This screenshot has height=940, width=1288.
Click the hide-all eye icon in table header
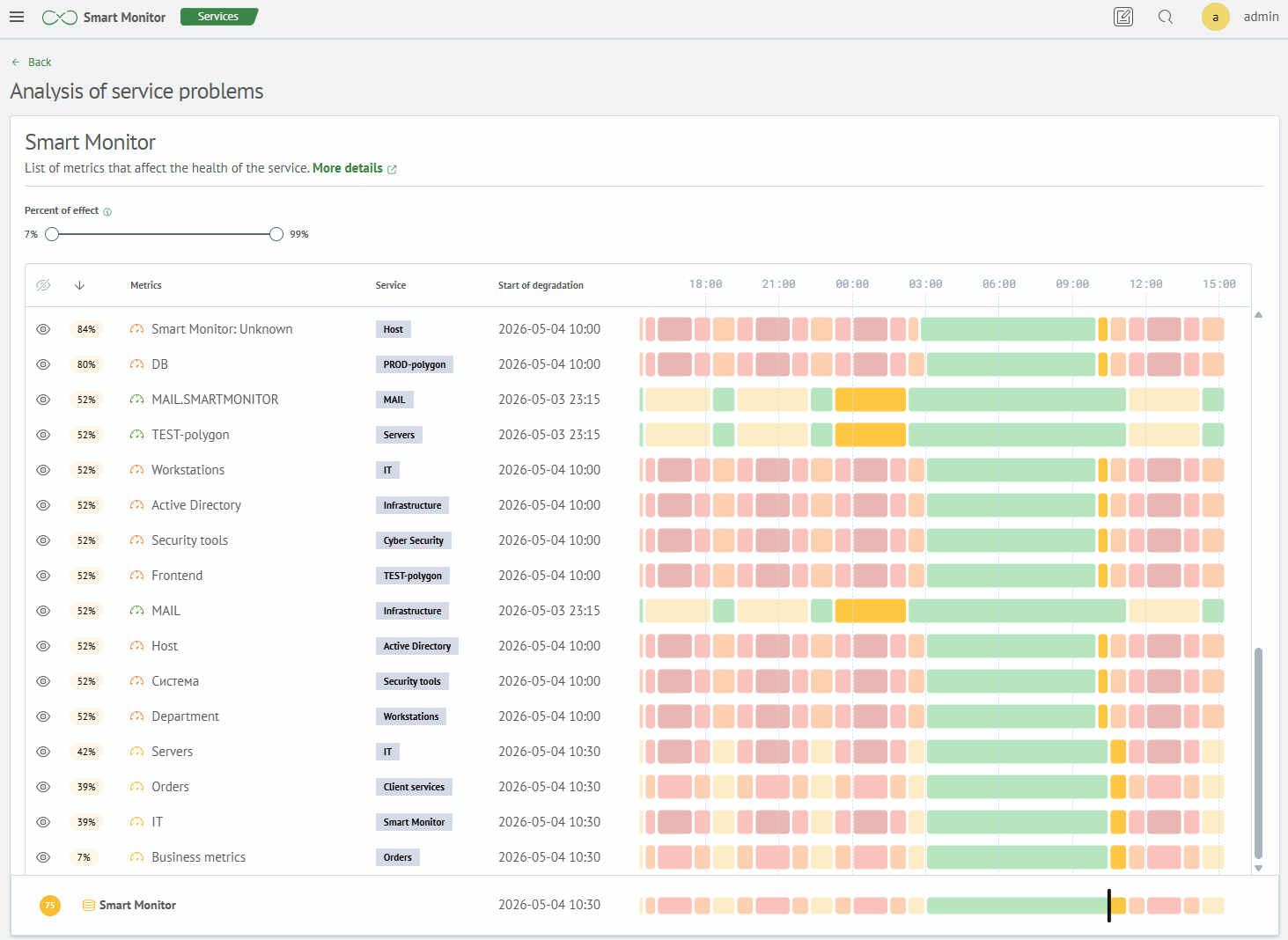click(43, 285)
